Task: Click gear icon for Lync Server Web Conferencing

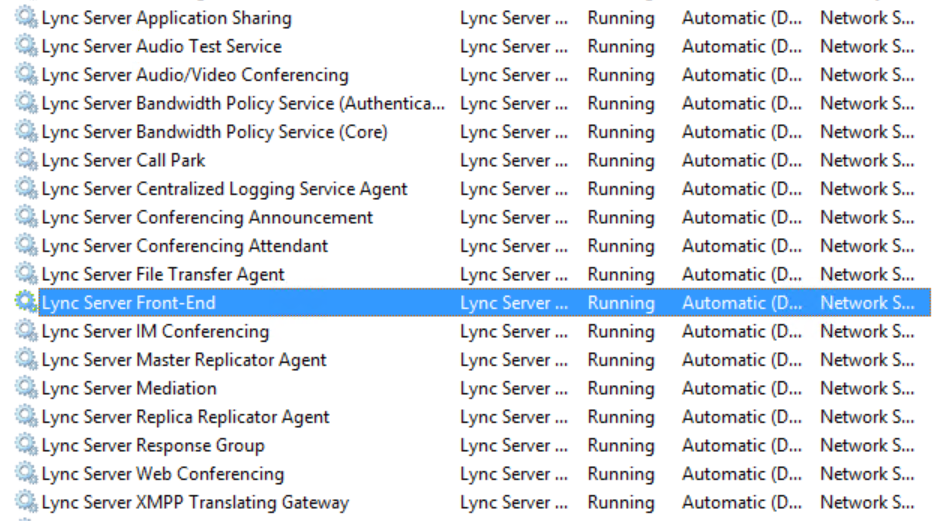Action: (x=26, y=474)
